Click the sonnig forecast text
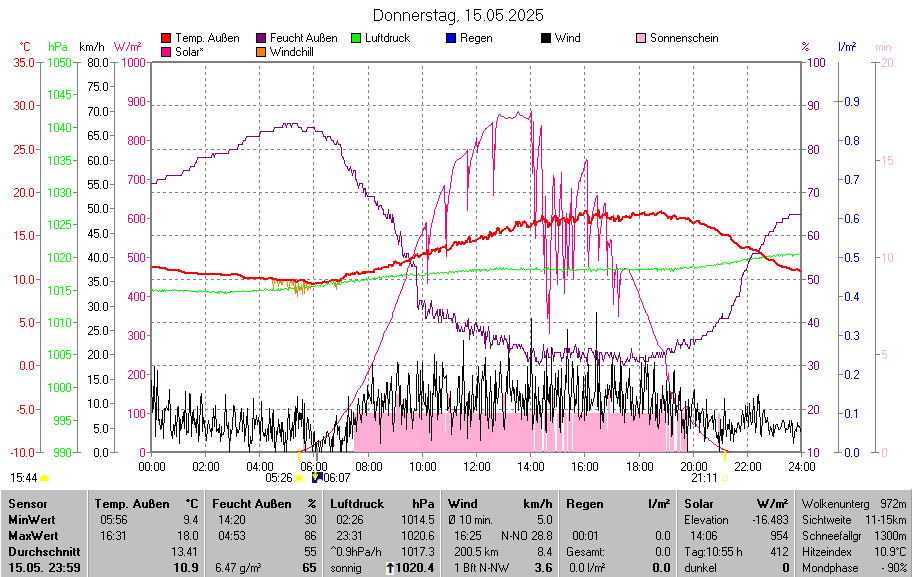The height and width of the screenshot is (577, 912). [345, 568]
